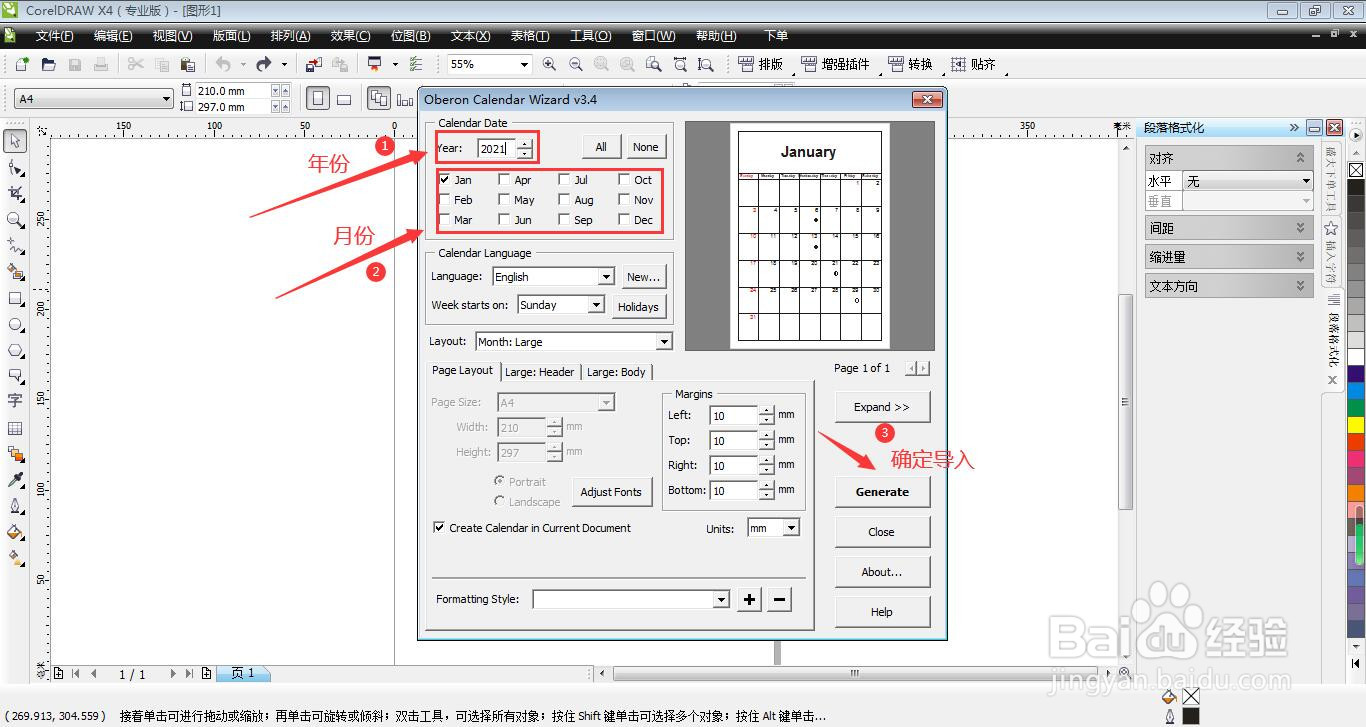Select the Rectangle tool
The height and width of the screenshot is (727, 1366).
tap(14, 300)
